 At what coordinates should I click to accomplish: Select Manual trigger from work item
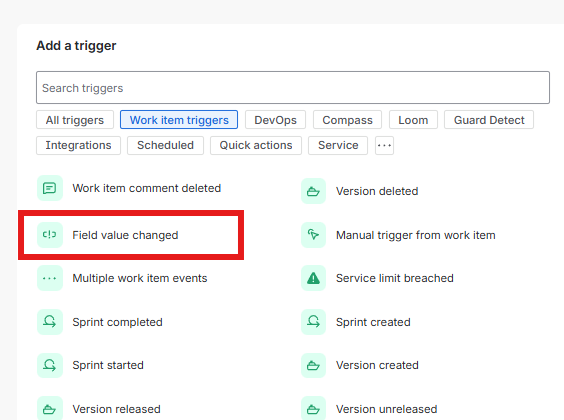(399, 235)
